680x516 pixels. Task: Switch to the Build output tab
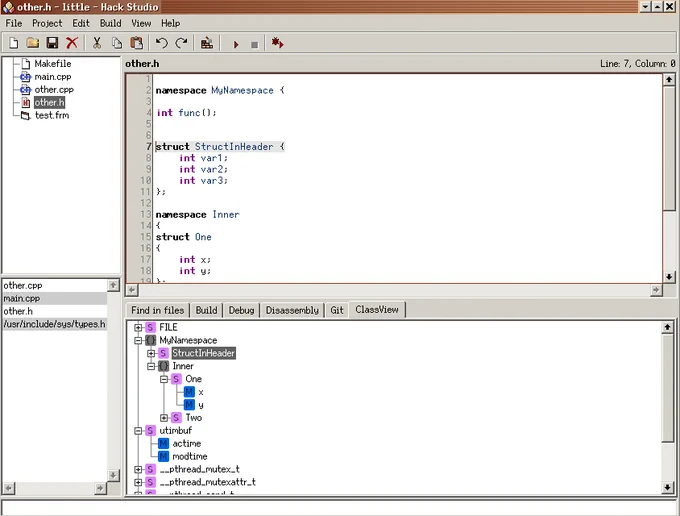(x=206, y=310)
